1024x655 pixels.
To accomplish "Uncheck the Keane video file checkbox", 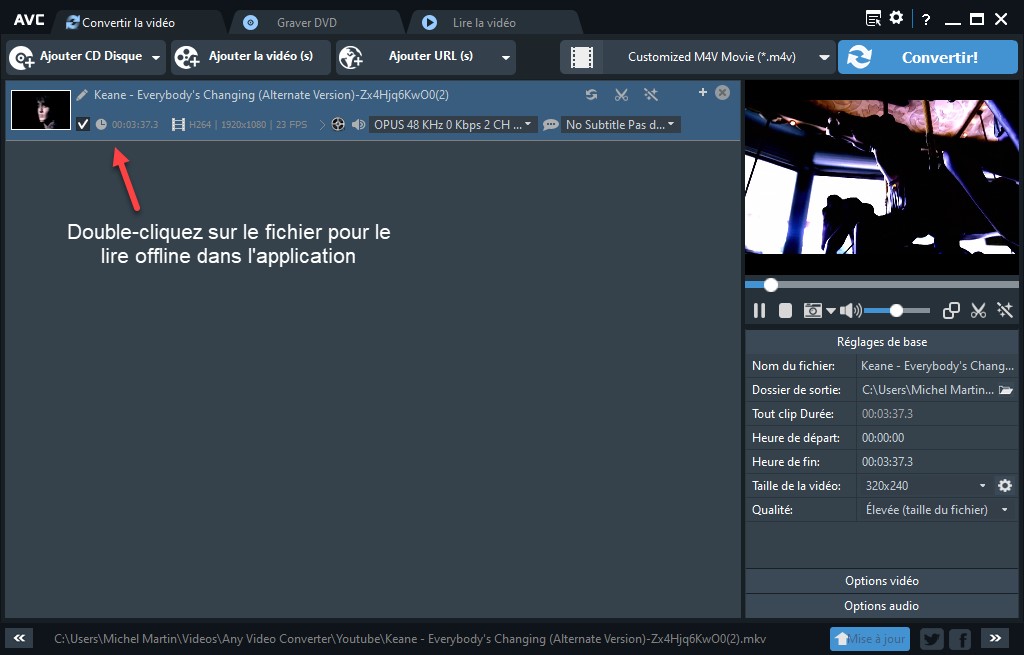I will (x=83, y=125).
